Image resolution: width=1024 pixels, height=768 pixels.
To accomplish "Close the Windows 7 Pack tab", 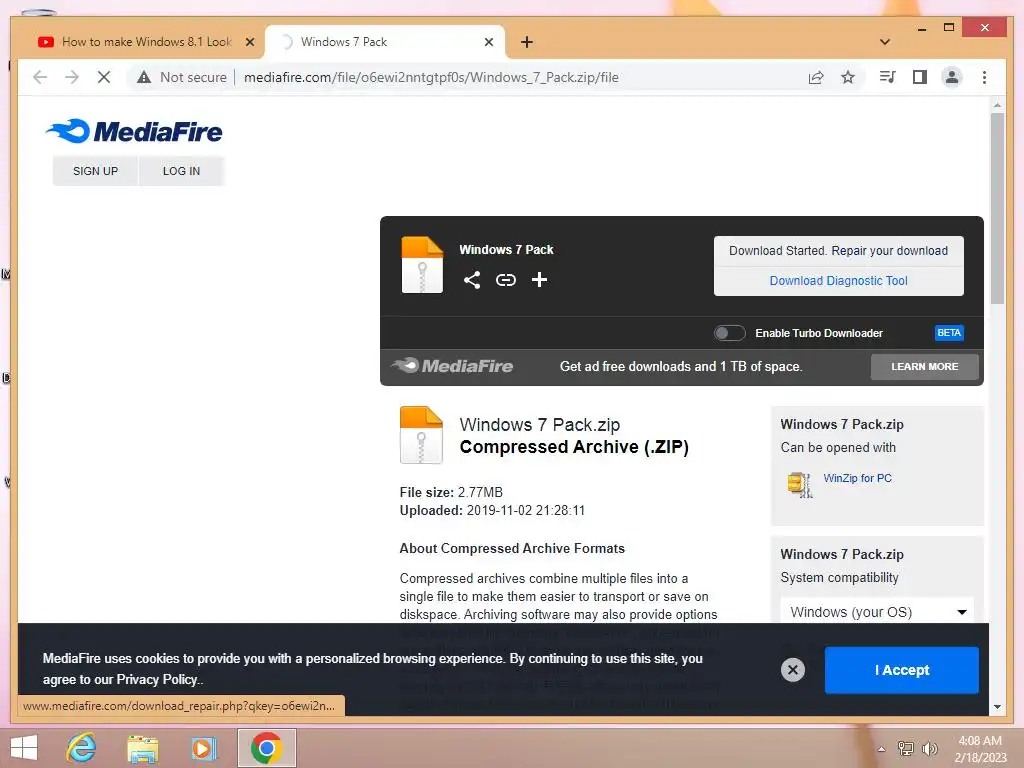I will tap(488, 42).
